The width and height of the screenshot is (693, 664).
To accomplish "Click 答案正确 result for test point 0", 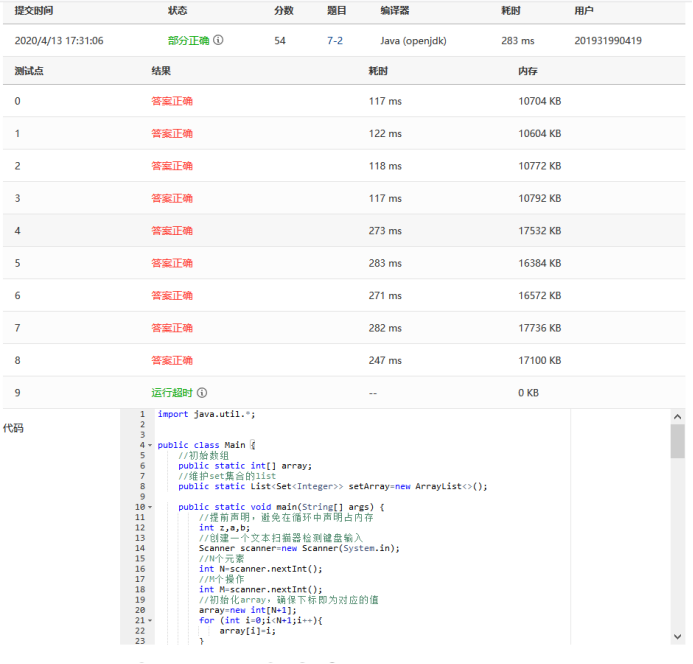I will [172, 101].
